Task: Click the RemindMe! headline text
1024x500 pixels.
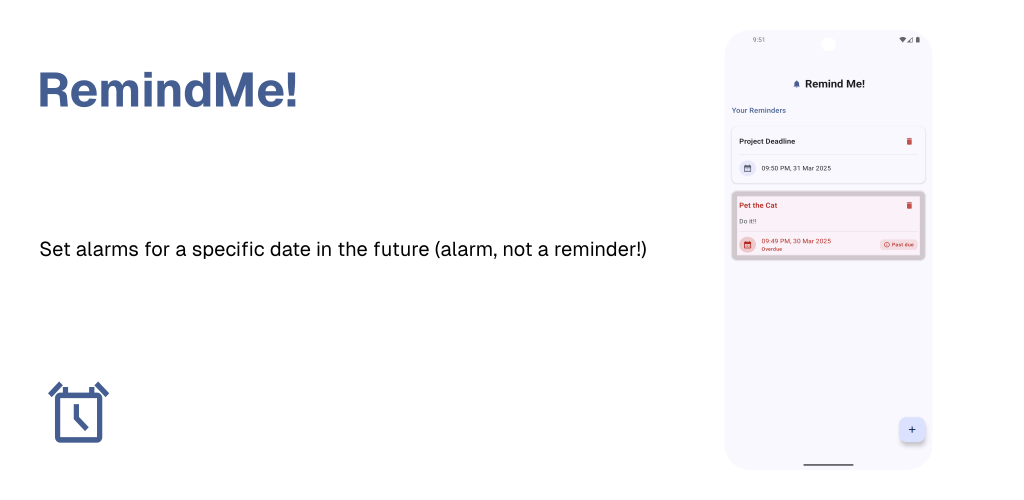Action: (168, 91)
